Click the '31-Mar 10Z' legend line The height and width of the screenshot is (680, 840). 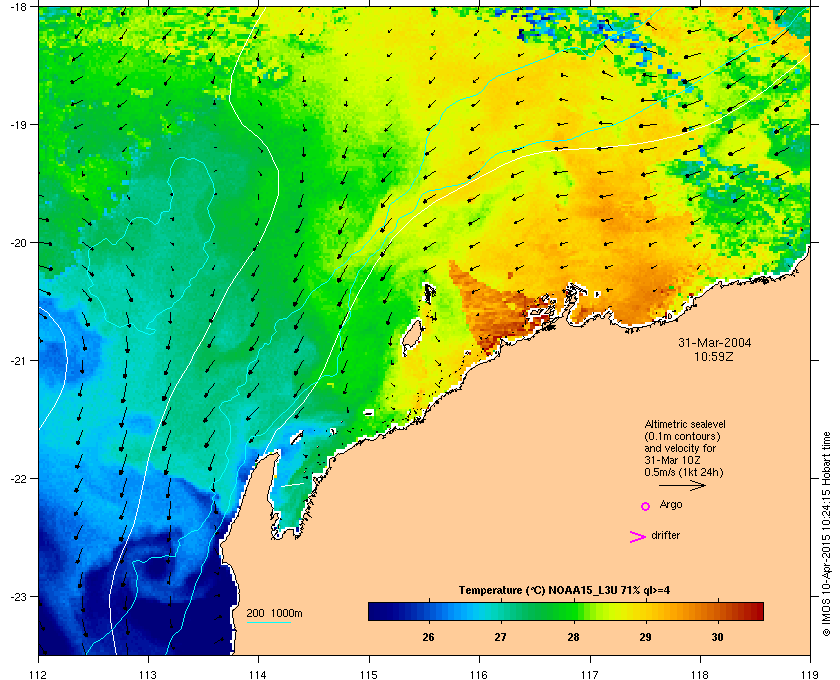[672, 460]
